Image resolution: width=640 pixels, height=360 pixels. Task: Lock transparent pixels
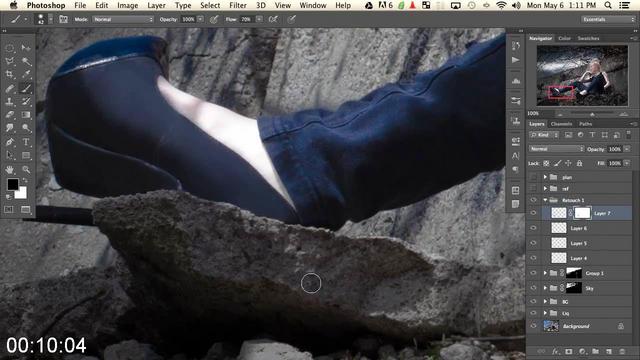pyautogui.click(x=546, y=163)
